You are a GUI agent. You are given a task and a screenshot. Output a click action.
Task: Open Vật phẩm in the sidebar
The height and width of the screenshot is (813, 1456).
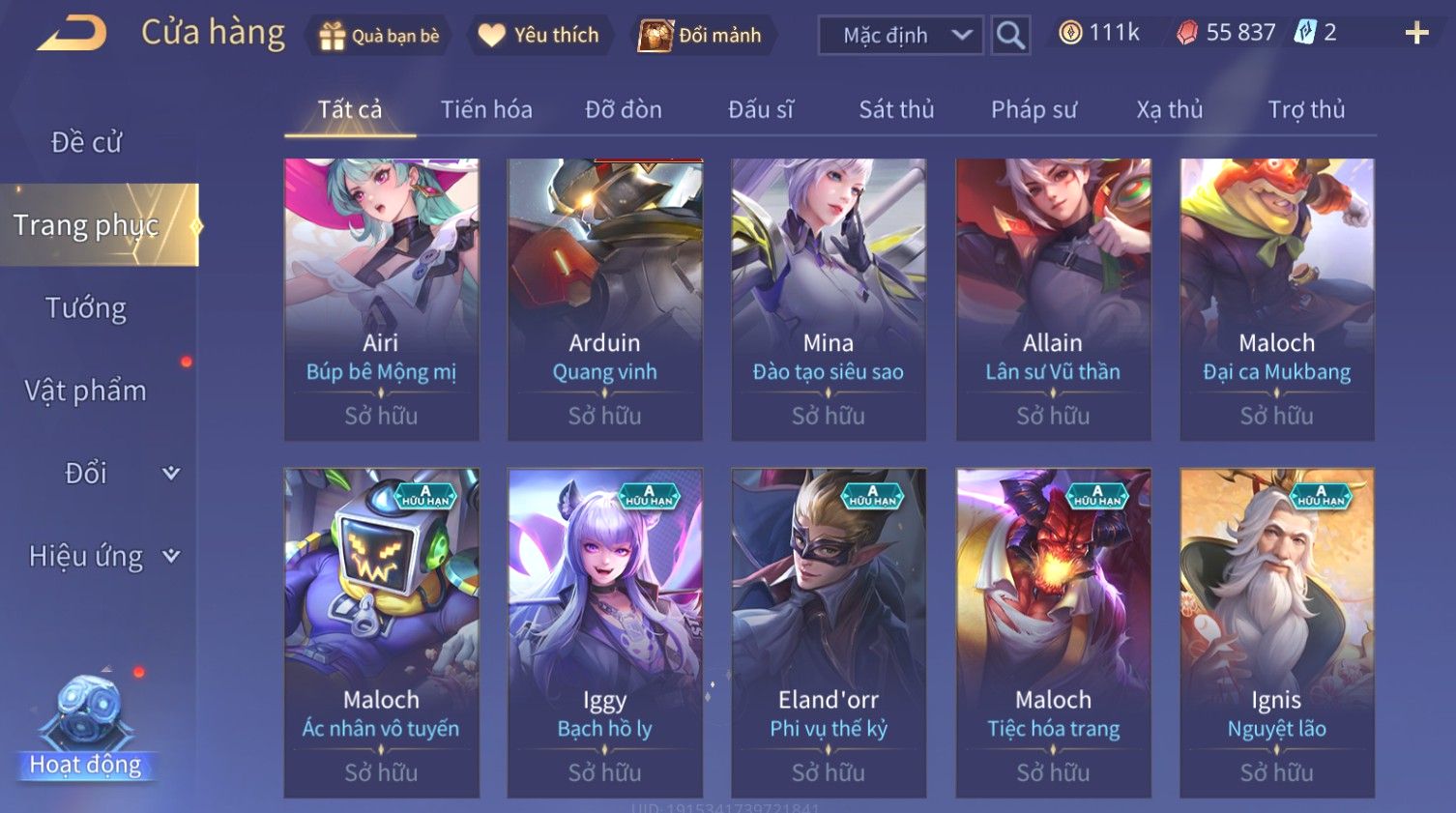tap(85, 391)
